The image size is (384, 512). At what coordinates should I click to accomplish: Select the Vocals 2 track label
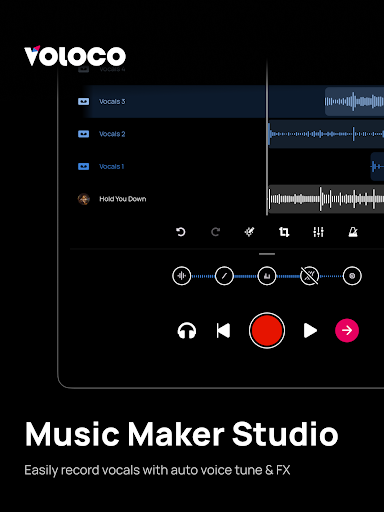112,134
